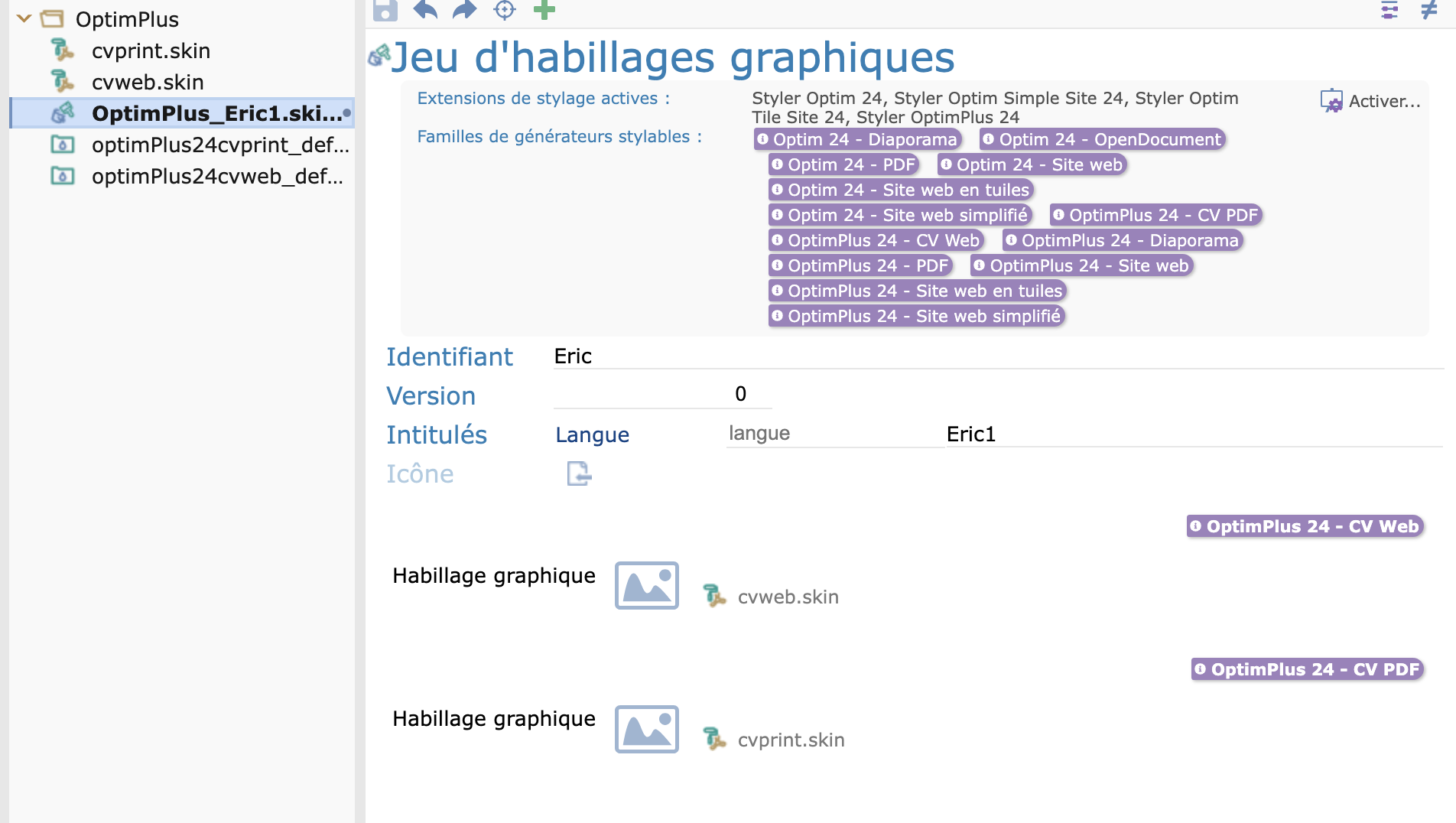
Task: Open cvweb.skin in the tree
Action: tap(148, 82)
